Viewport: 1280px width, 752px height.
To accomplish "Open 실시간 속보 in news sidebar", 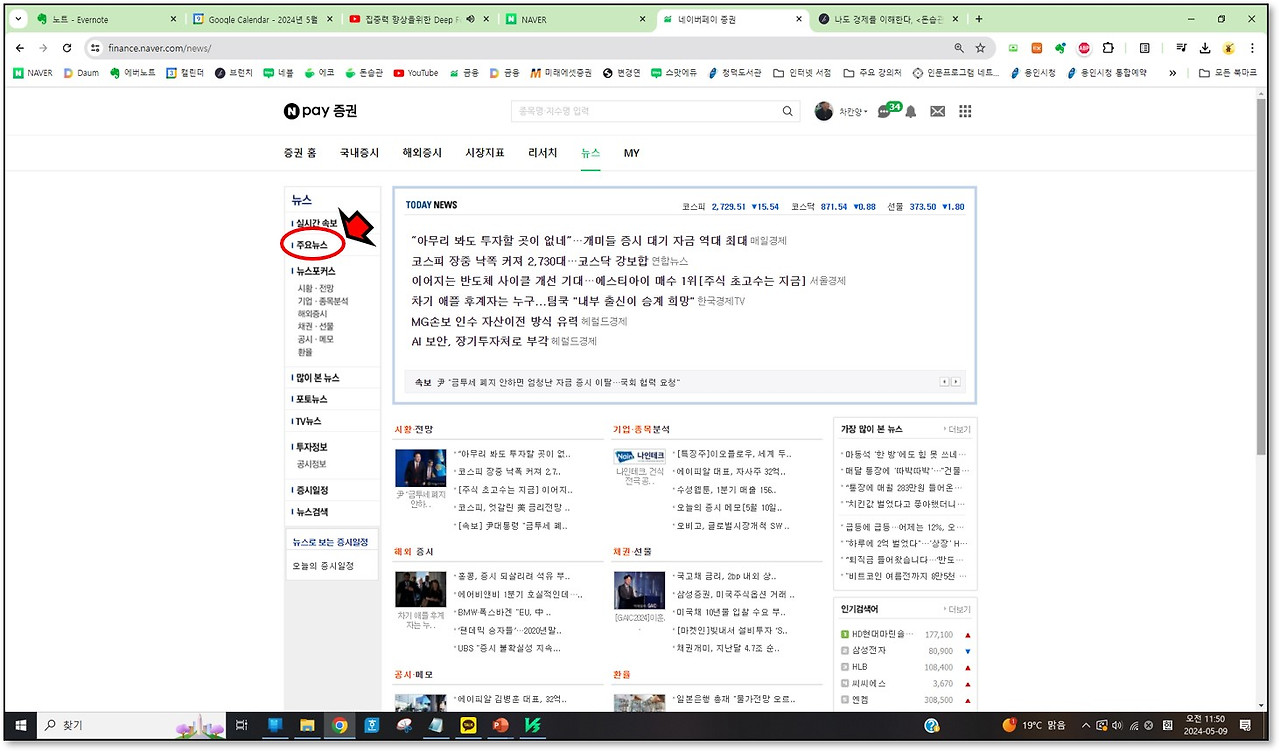I will [316, 223].
